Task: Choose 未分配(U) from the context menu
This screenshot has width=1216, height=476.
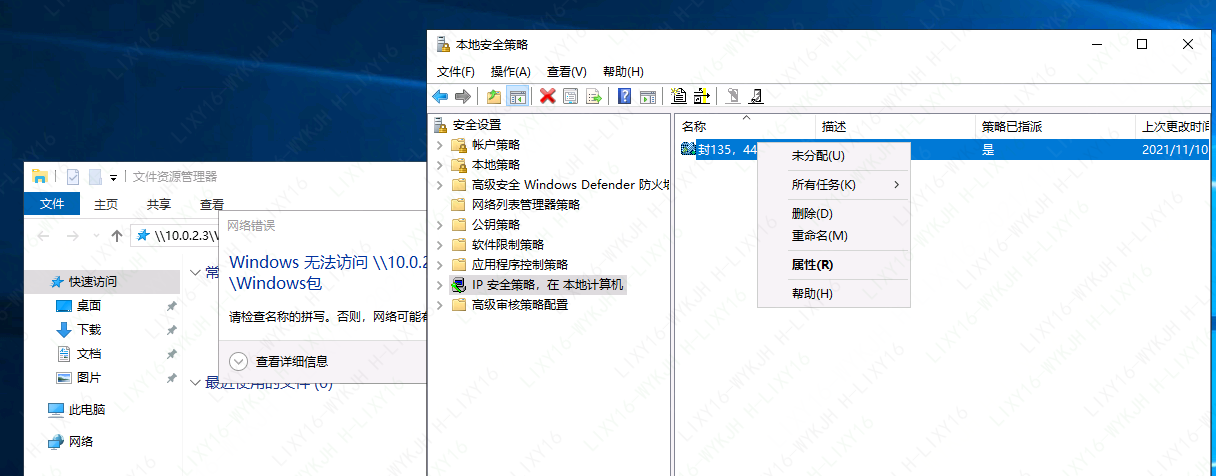Action: coord(835,156)
